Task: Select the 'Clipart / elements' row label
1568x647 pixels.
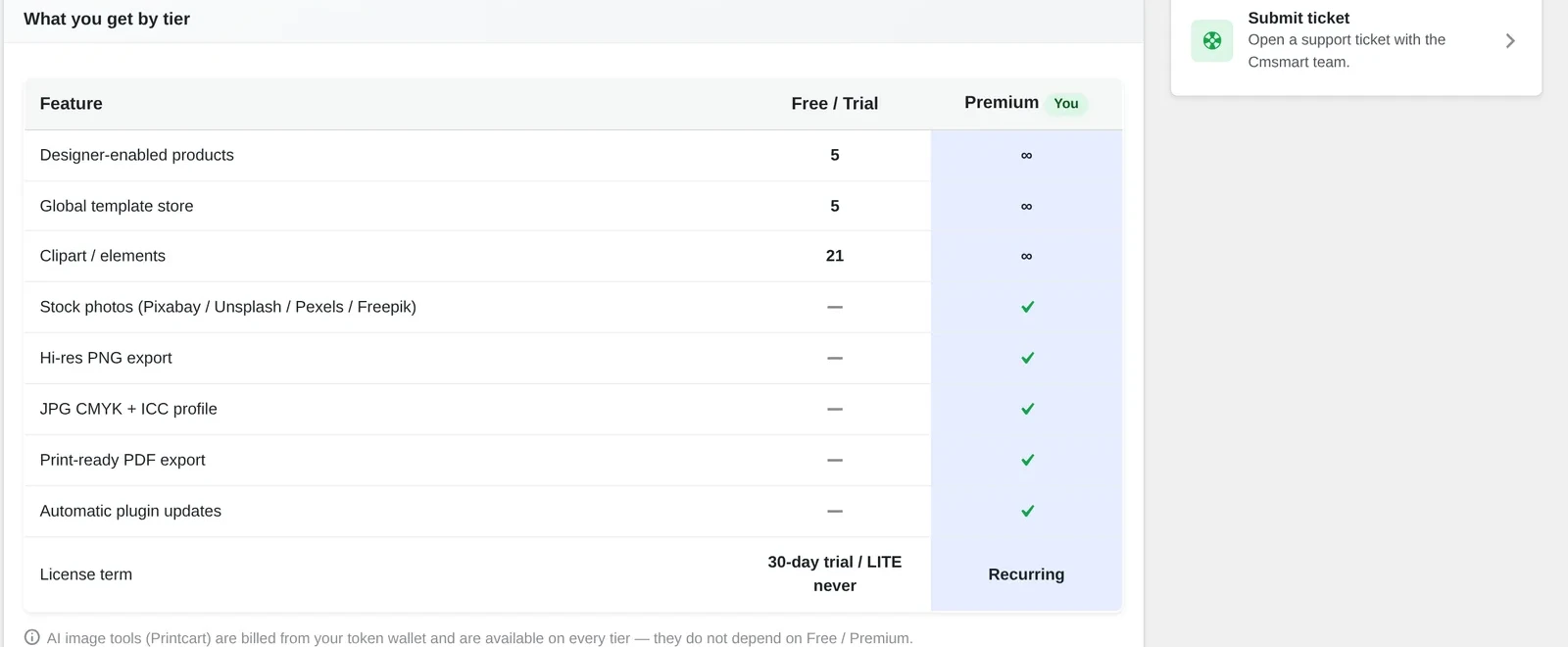Action: 103,256
